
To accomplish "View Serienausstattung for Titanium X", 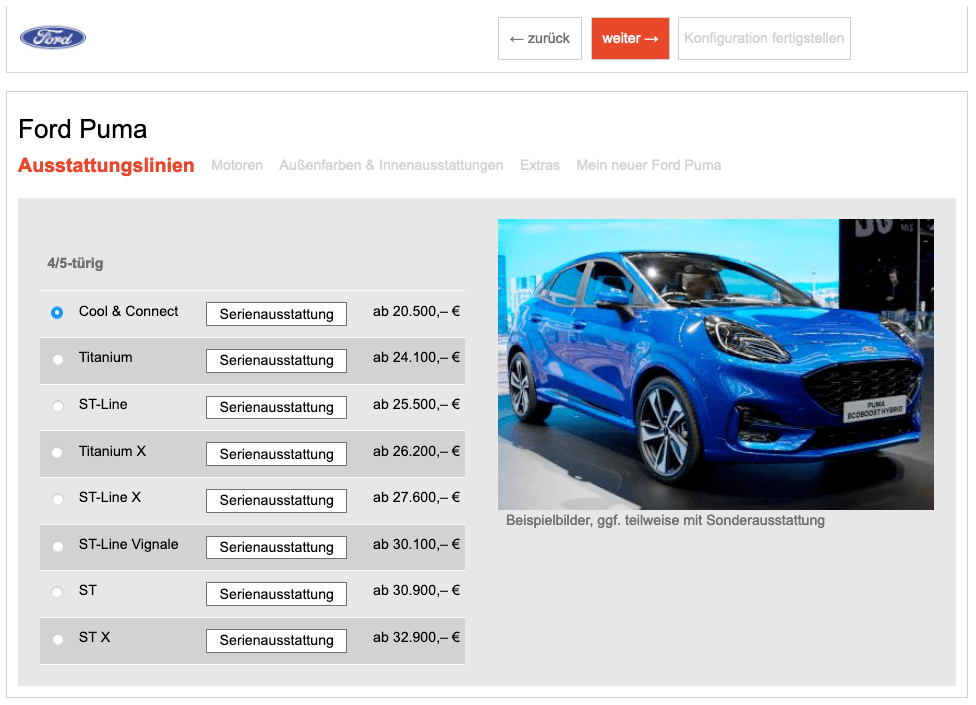I will [x=276, y=454].
